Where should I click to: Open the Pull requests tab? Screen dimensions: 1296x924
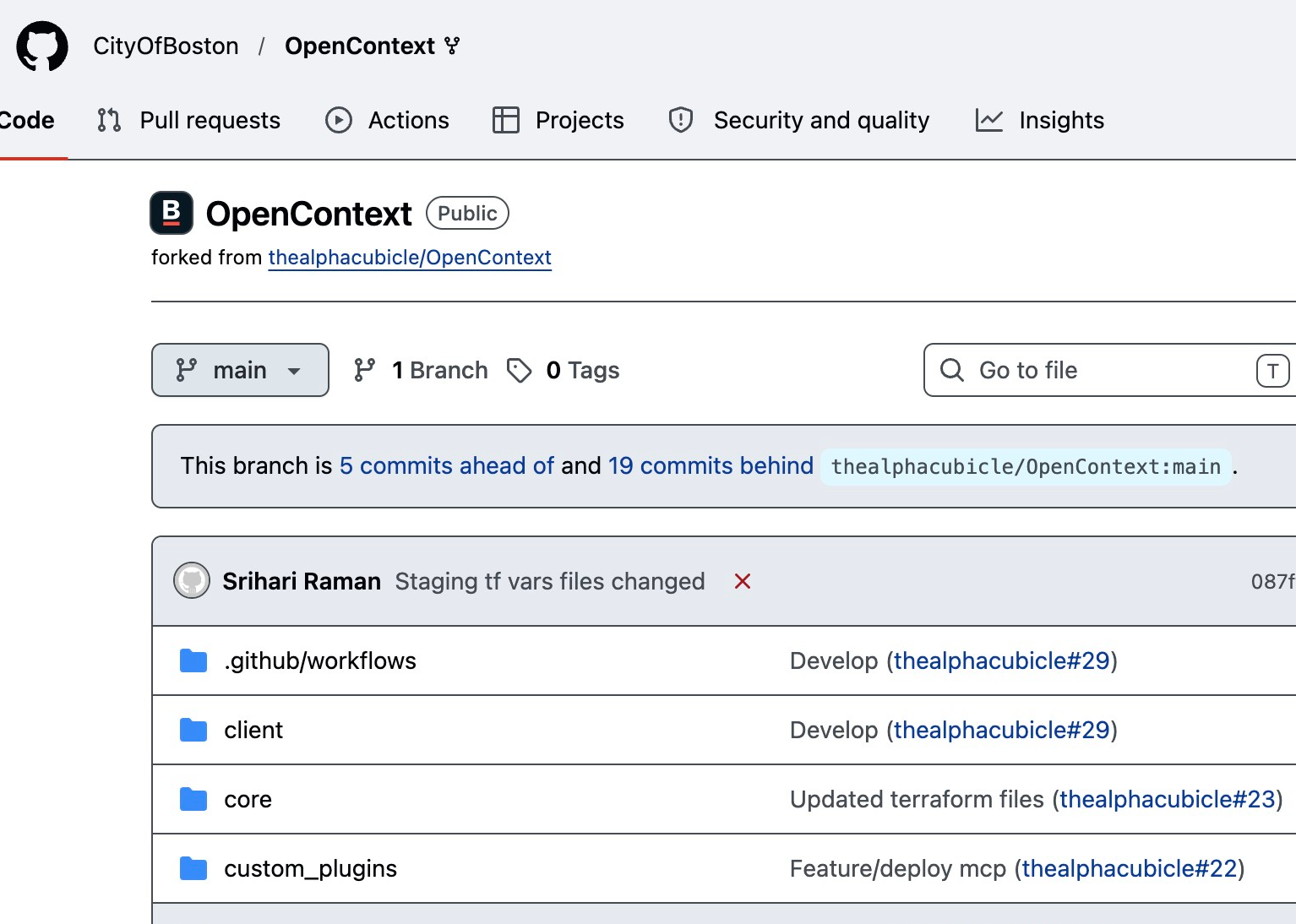pos(188,120)
